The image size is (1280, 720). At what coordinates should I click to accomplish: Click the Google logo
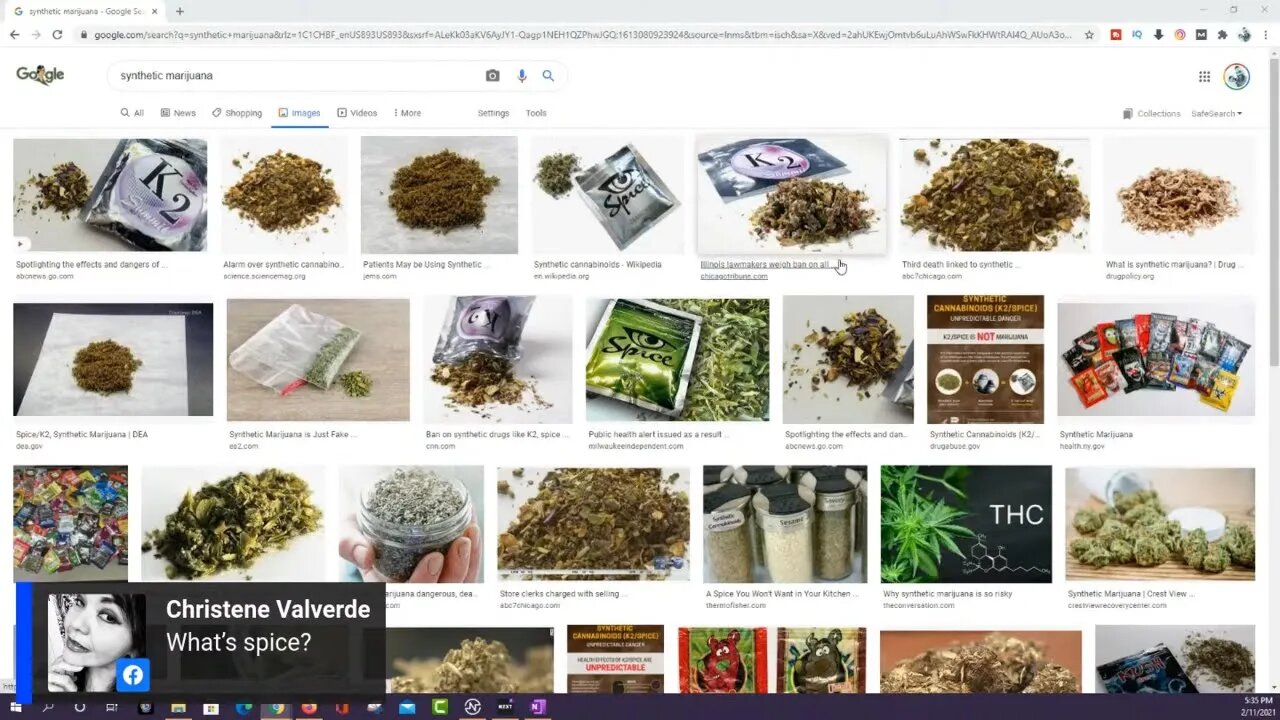pyautogui.click(x=40, y=75)
